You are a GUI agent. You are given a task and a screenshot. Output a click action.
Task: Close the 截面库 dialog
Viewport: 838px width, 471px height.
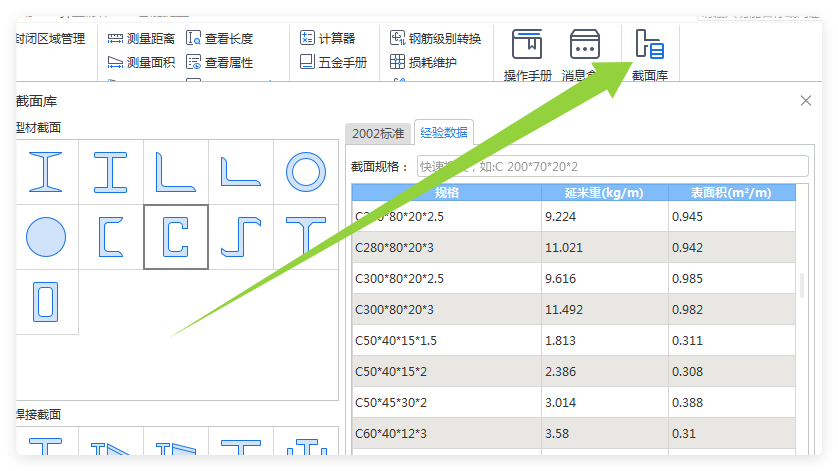(806, 101)
